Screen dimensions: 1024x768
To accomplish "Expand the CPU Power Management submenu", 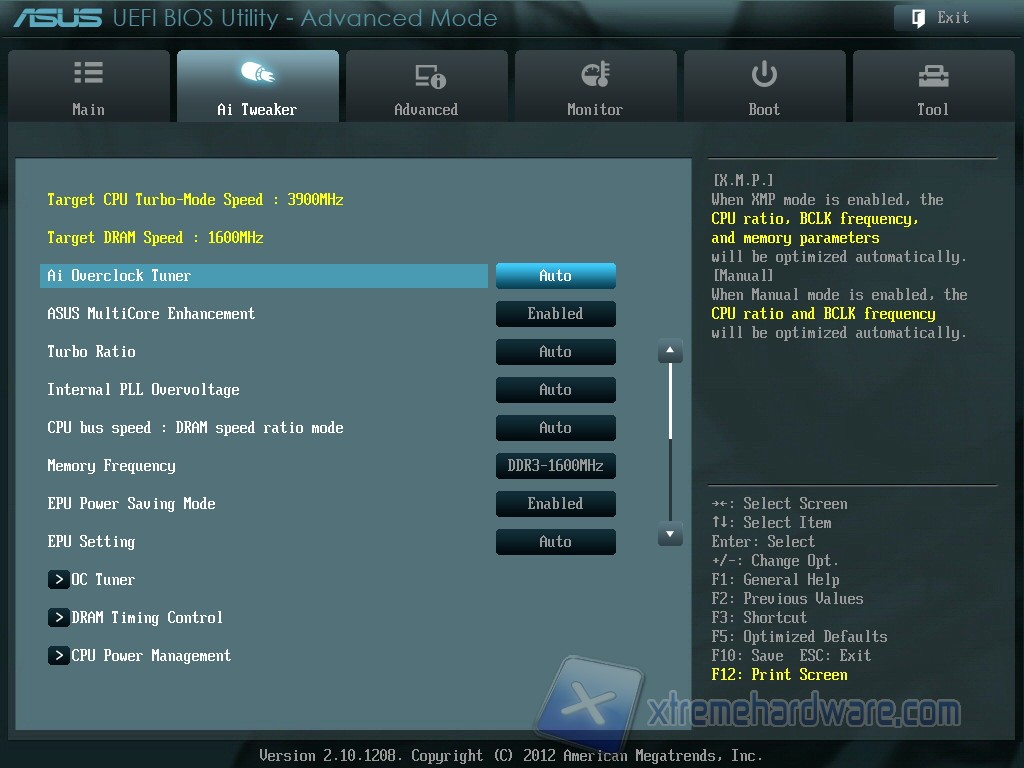I will (x=150, y=656).
